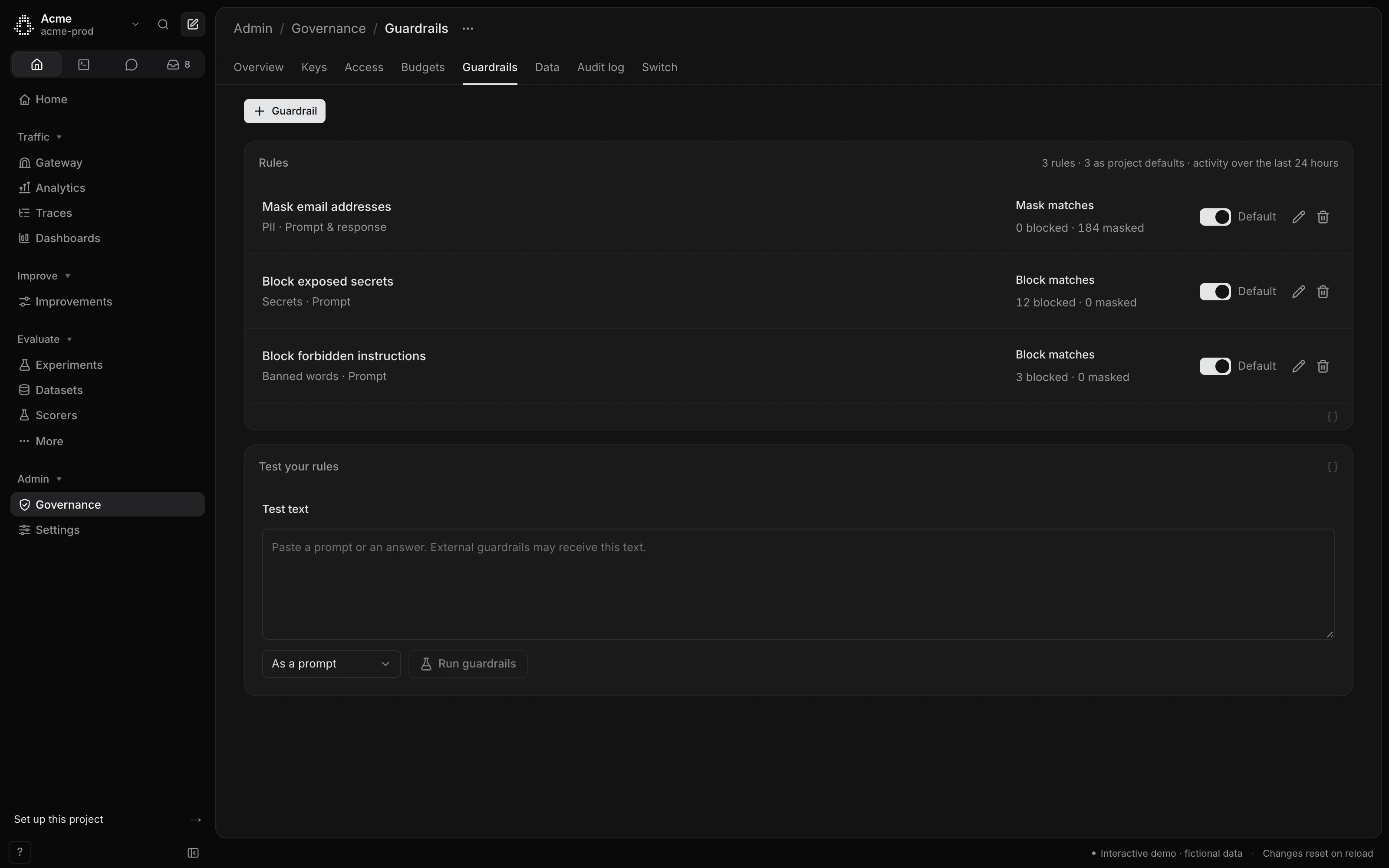The width and height of the screenshot is (1389, 868).
Task: Switch to the Budgets tab
Action: 422,67
